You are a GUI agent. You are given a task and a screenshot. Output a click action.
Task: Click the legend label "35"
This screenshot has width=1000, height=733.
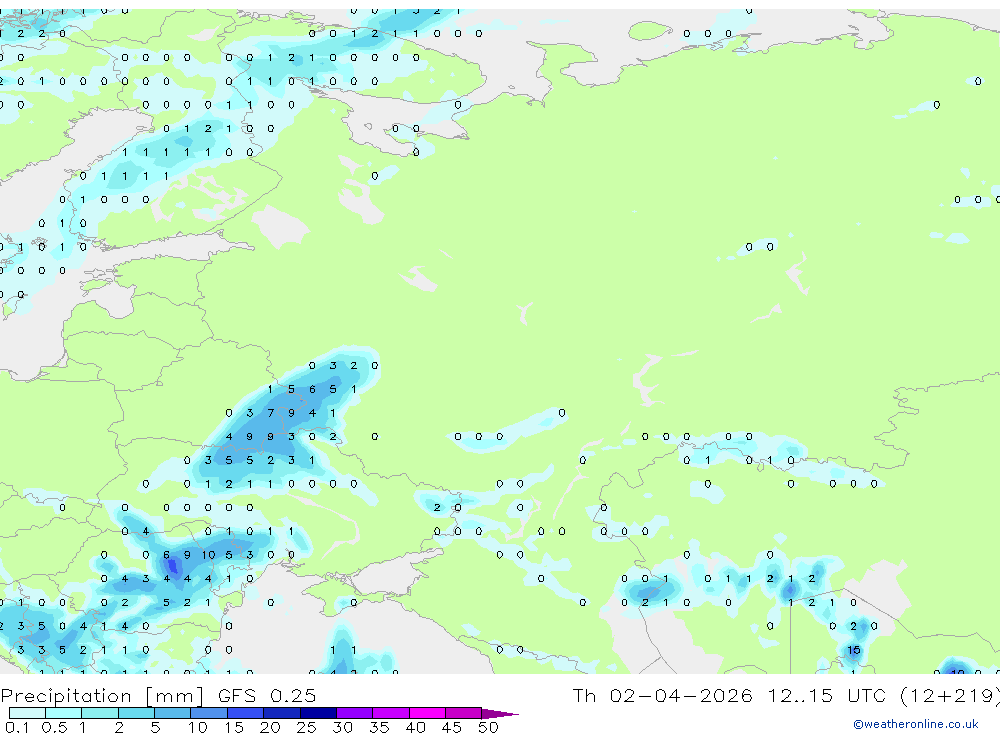[379, 727]
